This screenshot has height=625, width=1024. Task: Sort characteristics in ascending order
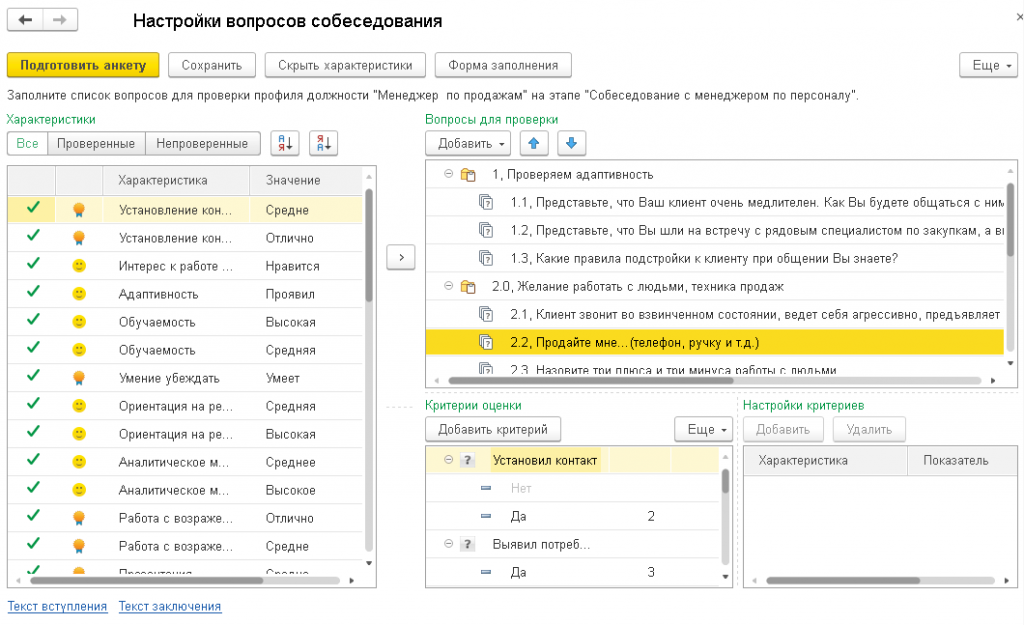[x=285, y=143]
